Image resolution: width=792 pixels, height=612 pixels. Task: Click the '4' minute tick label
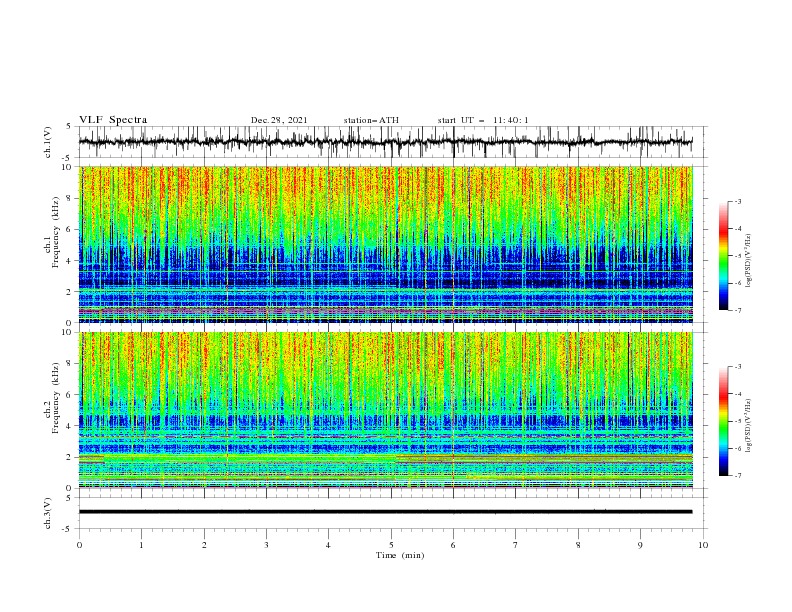coord(328,545)
